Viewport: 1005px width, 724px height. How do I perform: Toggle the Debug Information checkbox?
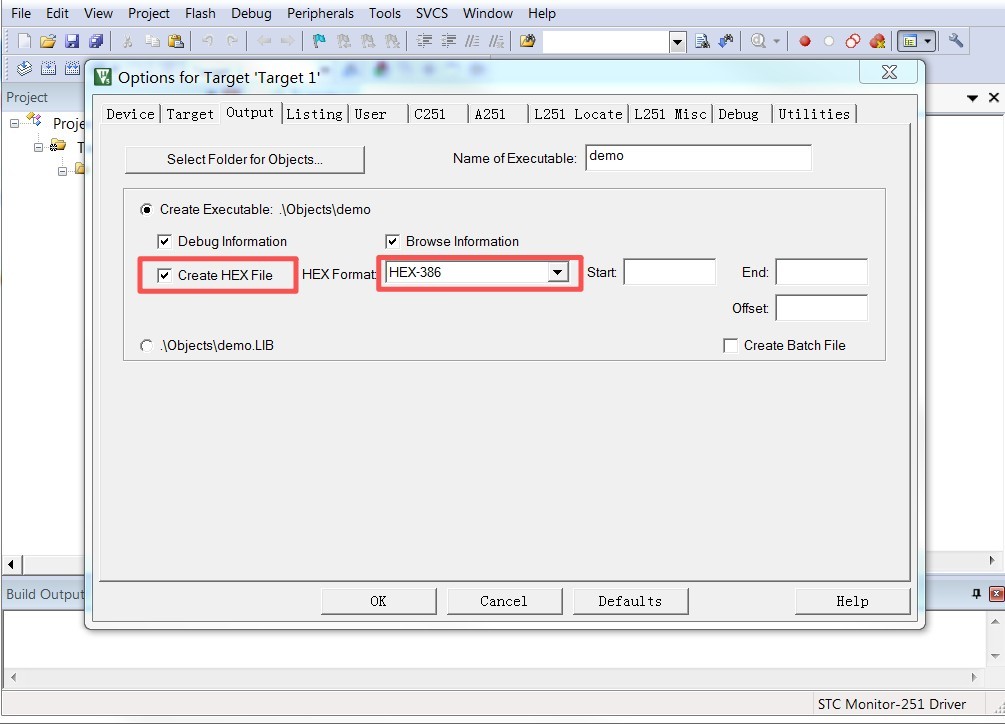tap(165, 241)
